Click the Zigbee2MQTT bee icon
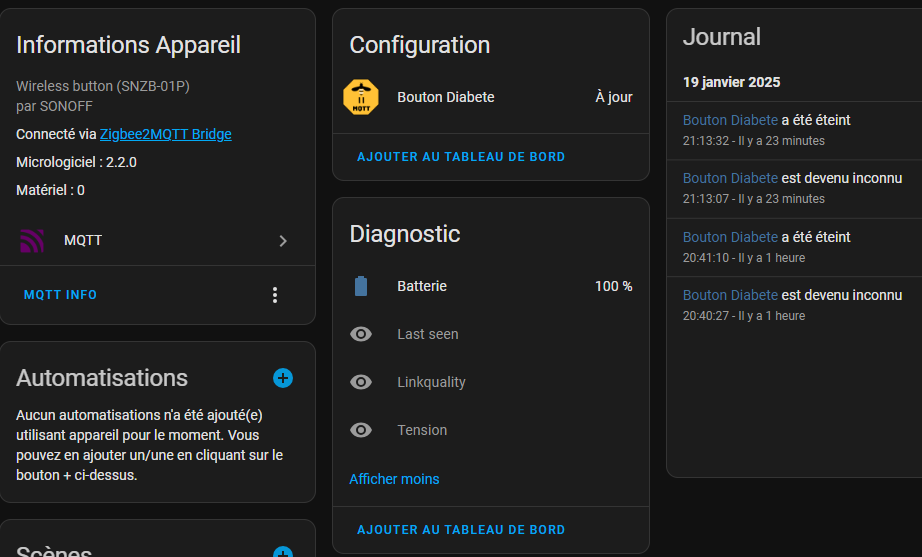The image size is (922, 557). click(x=360, y=97)
